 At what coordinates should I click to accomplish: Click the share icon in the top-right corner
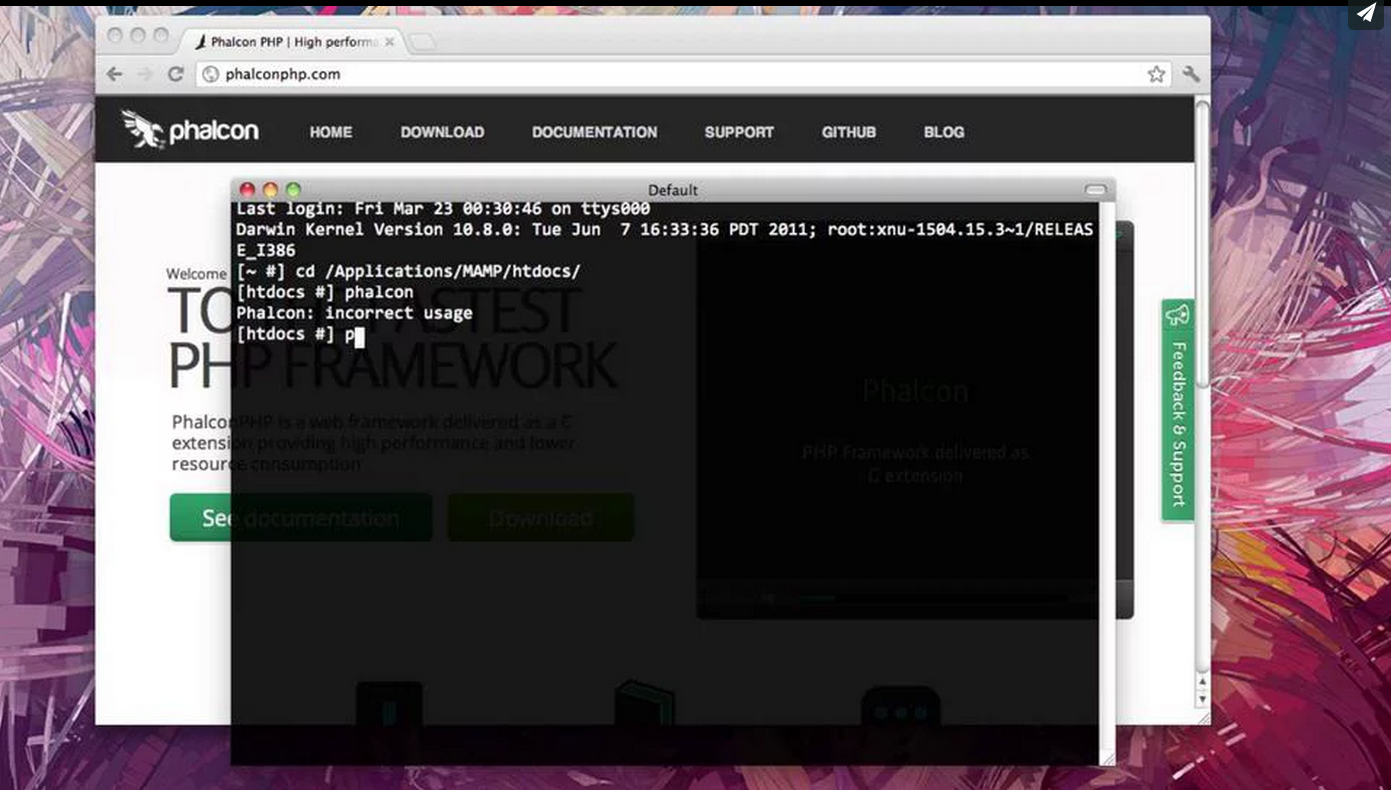[x=1366, y=14]
